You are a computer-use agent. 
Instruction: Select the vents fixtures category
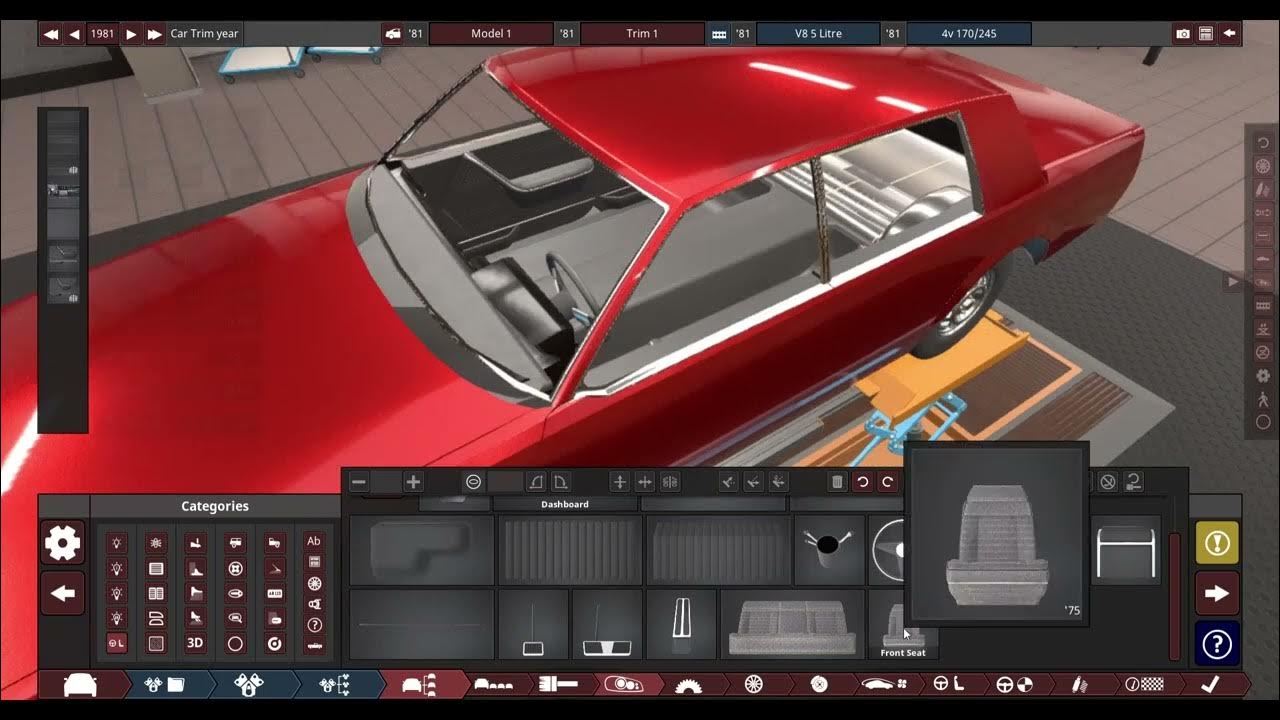point(156,593)
